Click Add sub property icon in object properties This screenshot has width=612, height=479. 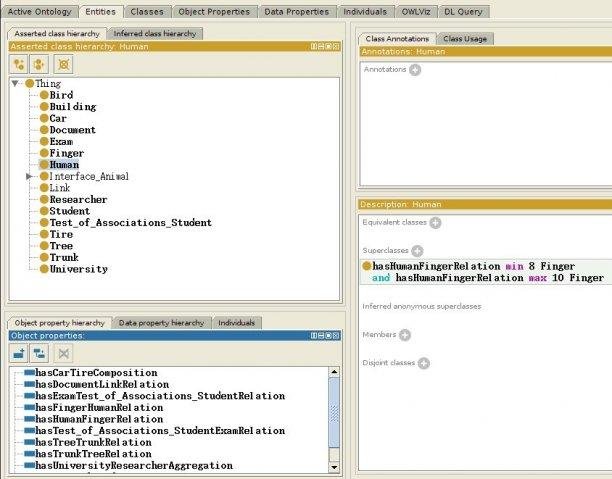tap(19, 354)
